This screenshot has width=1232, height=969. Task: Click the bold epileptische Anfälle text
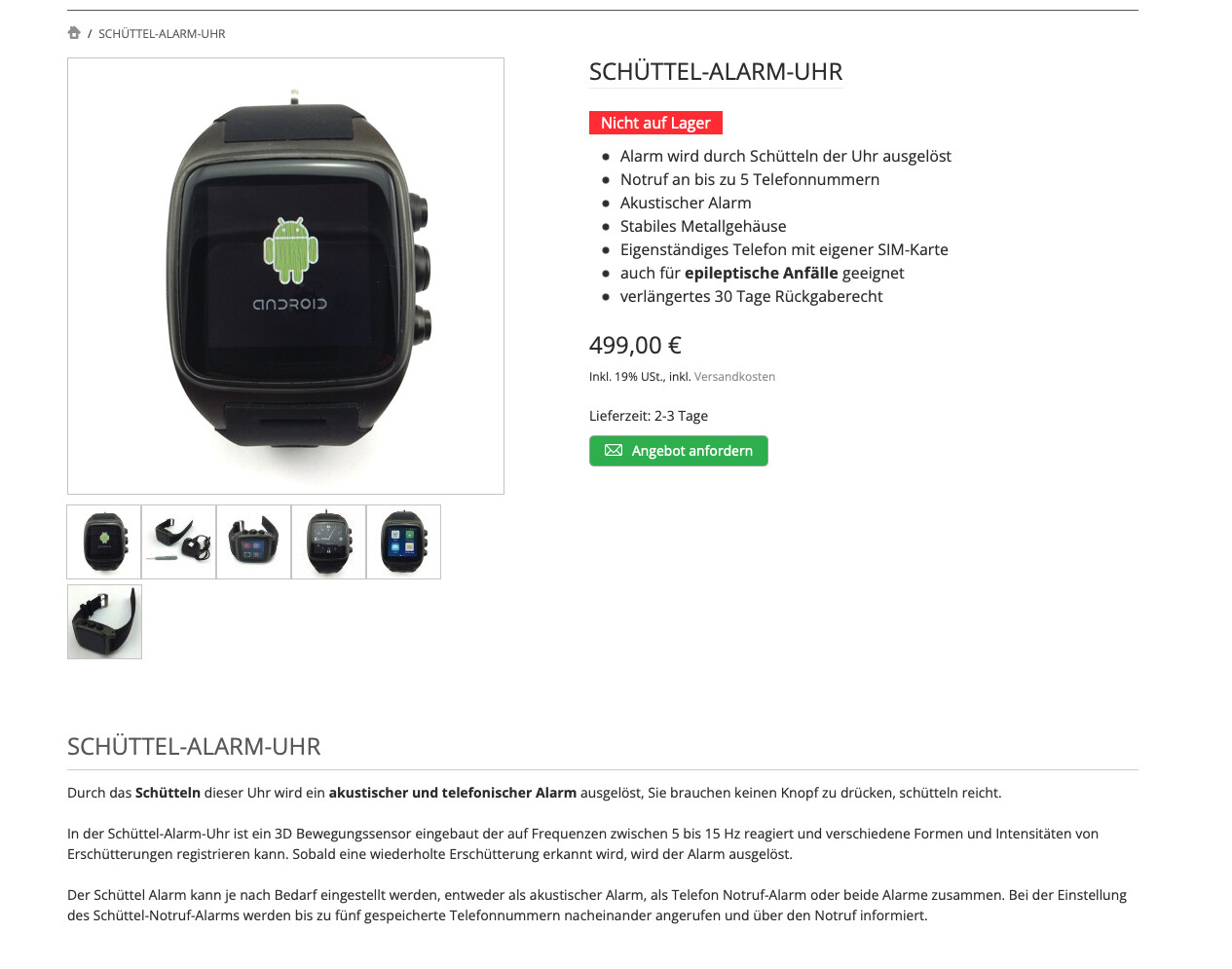tap(762, 274)
